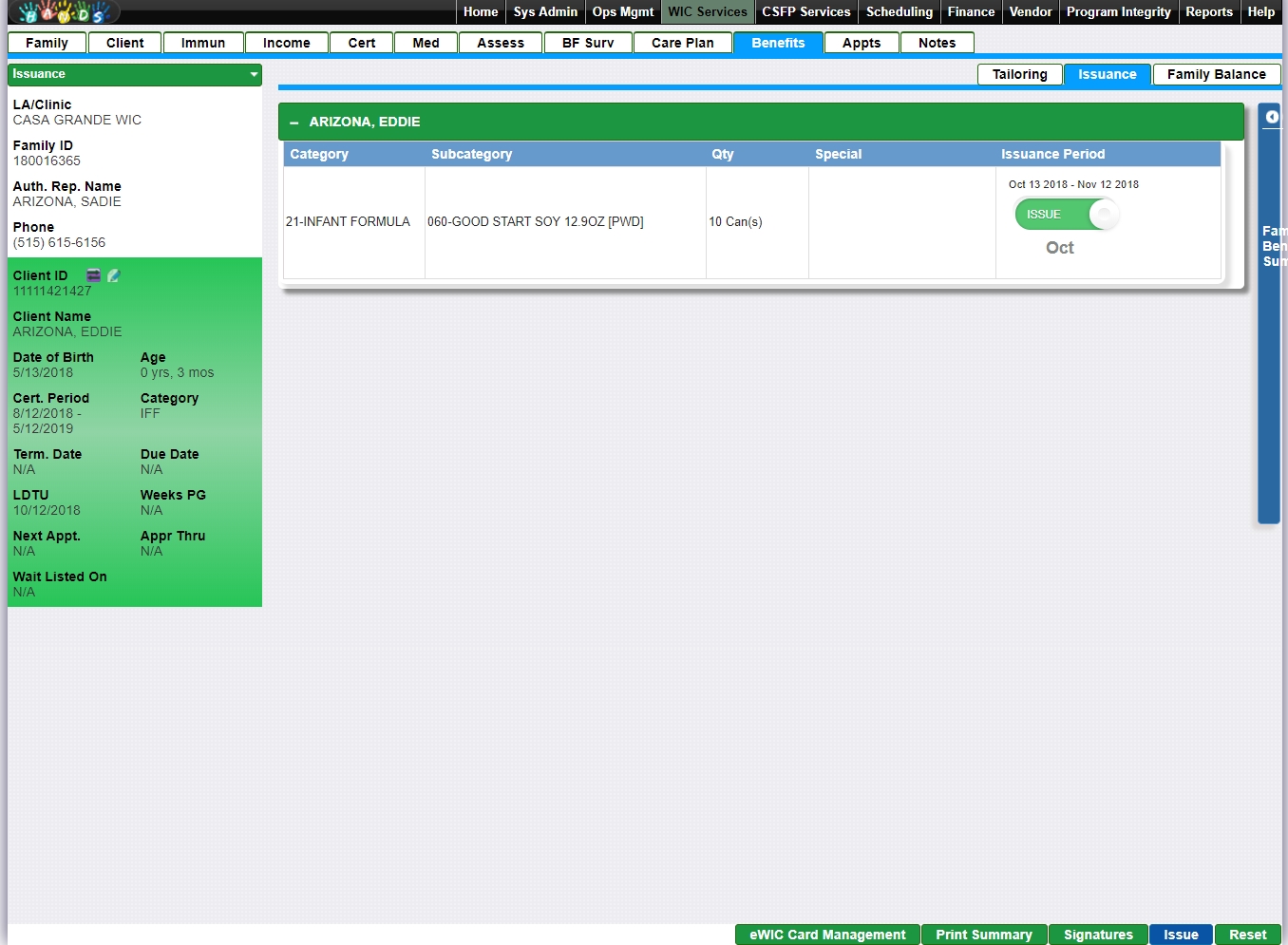Screen dimensions: 1288x945
Task: Go to the BF Surv tab
Action: (588, 43)
